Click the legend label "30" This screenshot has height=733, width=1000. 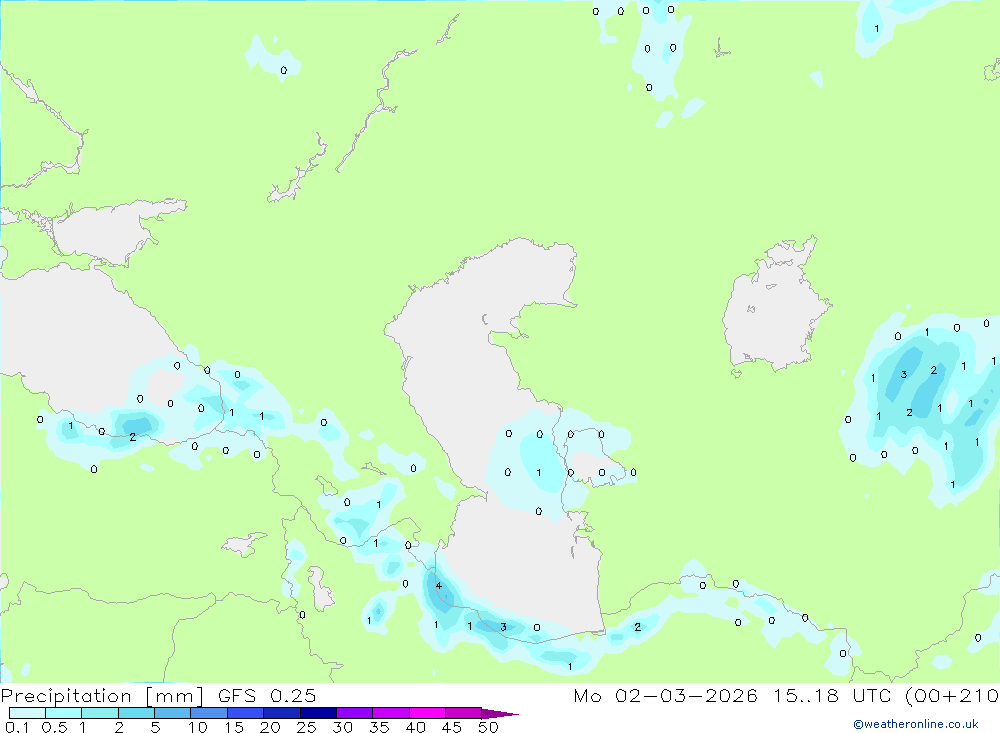coord(343,727)
